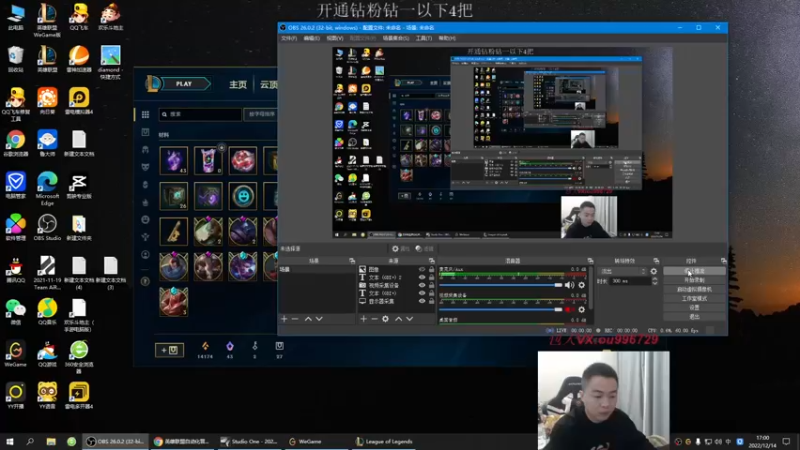Adjust transition duration stepper arrows
The width and height of the screenshot is (800, 450).
(x=655, y=281)
